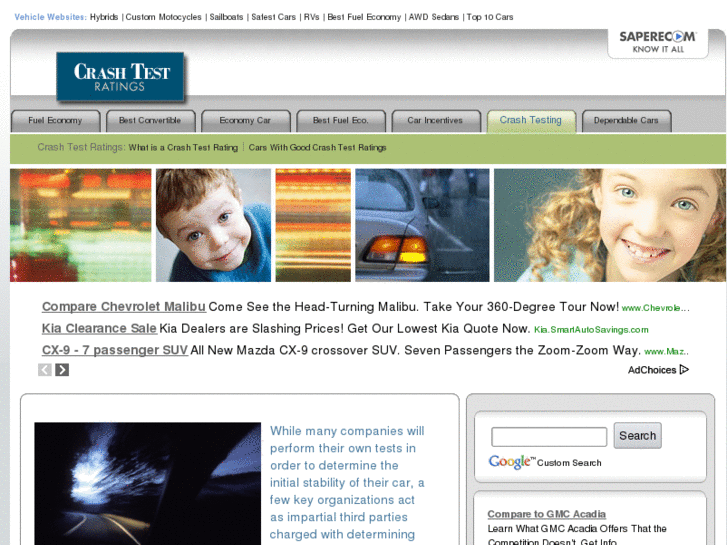Follow the Safest Cars link

pyautogui.click(x=274, y=17)
